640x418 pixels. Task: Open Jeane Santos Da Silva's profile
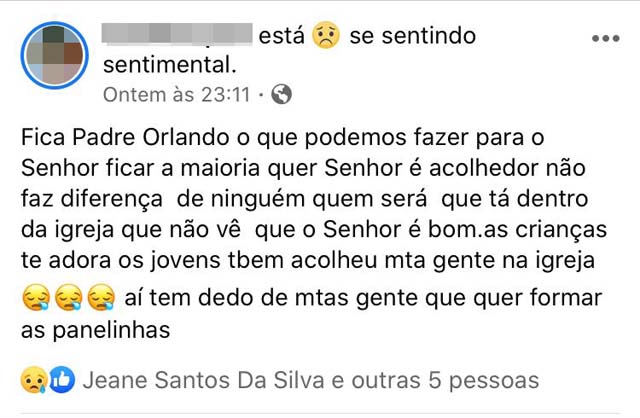[204, 380]
